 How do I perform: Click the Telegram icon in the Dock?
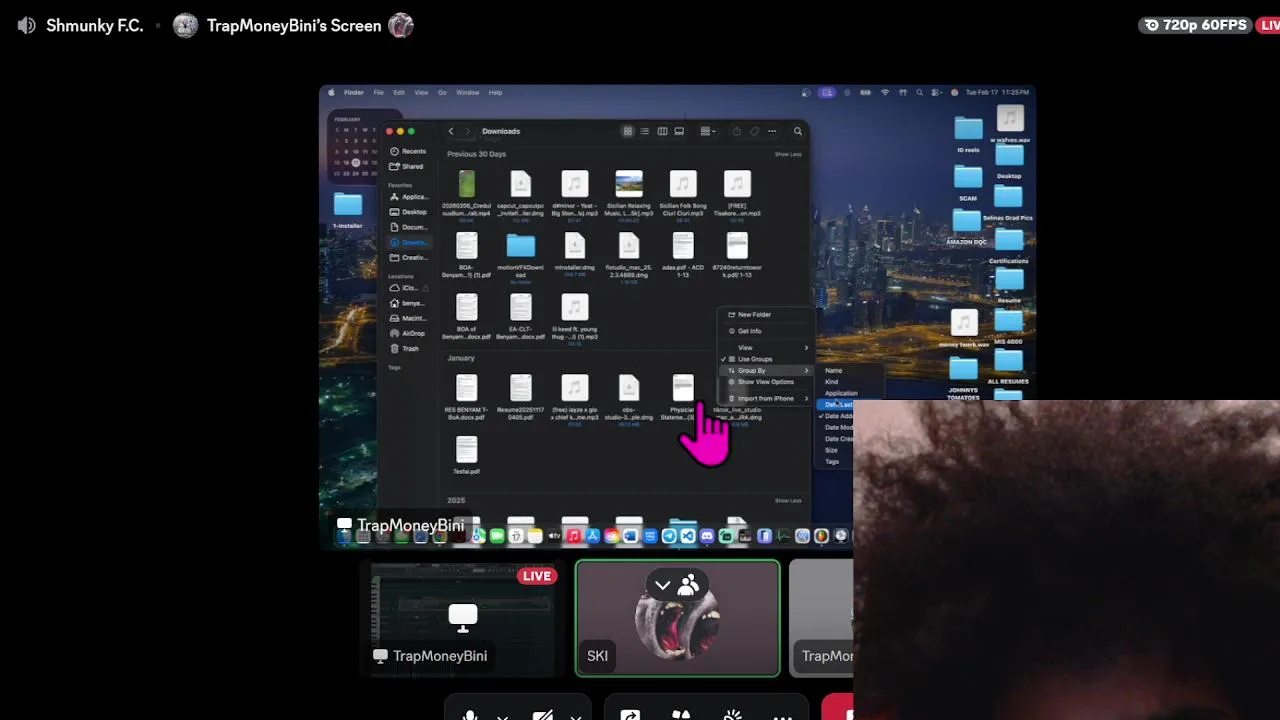coord(669,536)
